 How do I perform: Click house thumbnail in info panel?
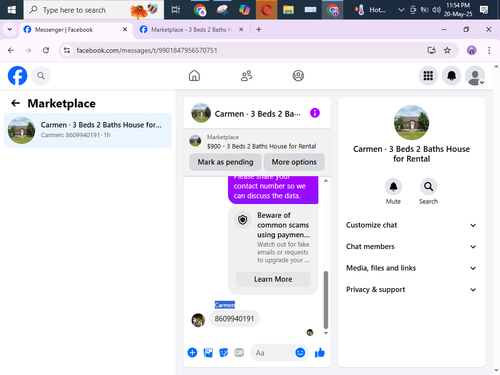pos(411,122)
